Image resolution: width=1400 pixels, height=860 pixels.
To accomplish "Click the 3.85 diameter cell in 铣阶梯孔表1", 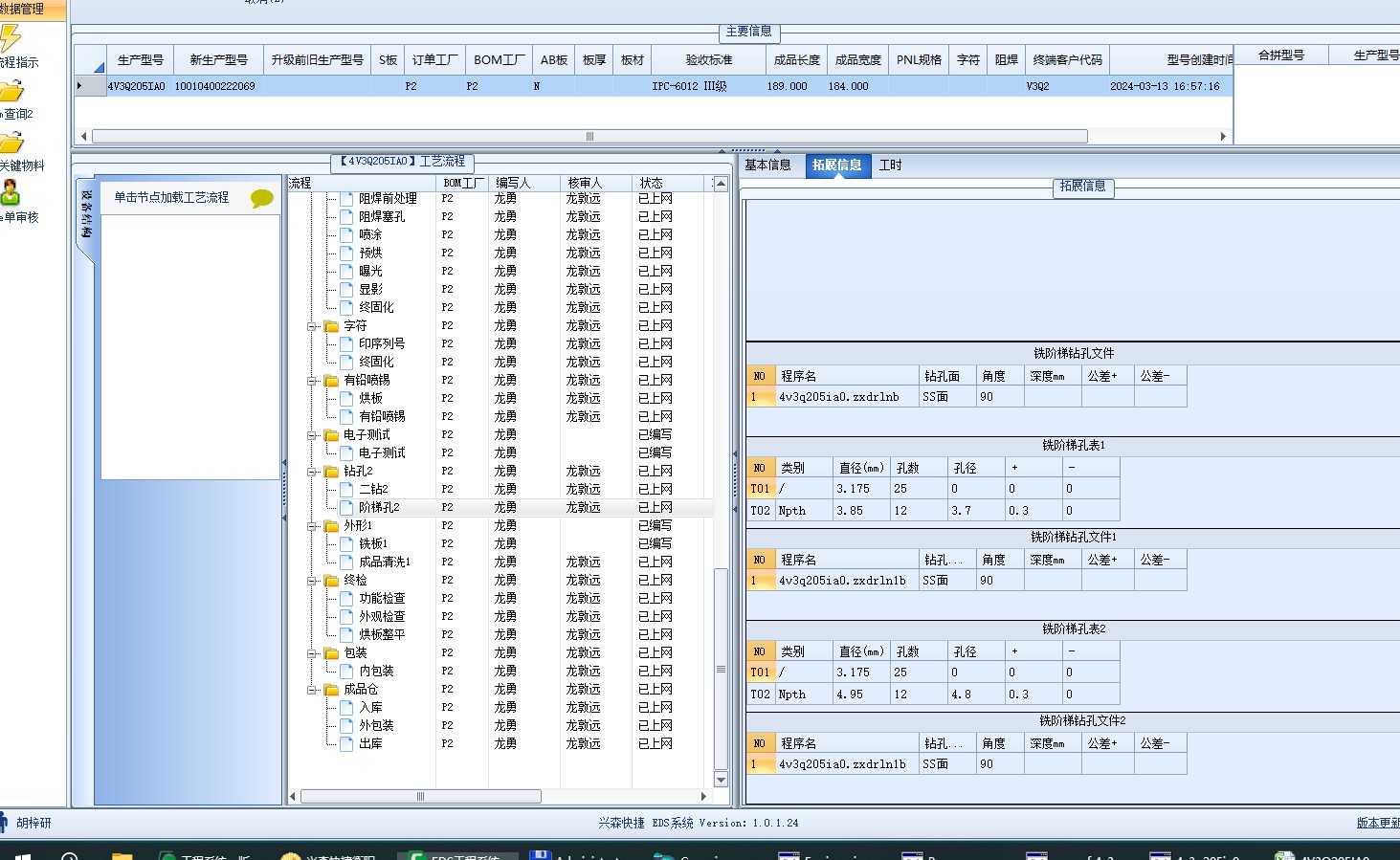I will pos(861,511).
